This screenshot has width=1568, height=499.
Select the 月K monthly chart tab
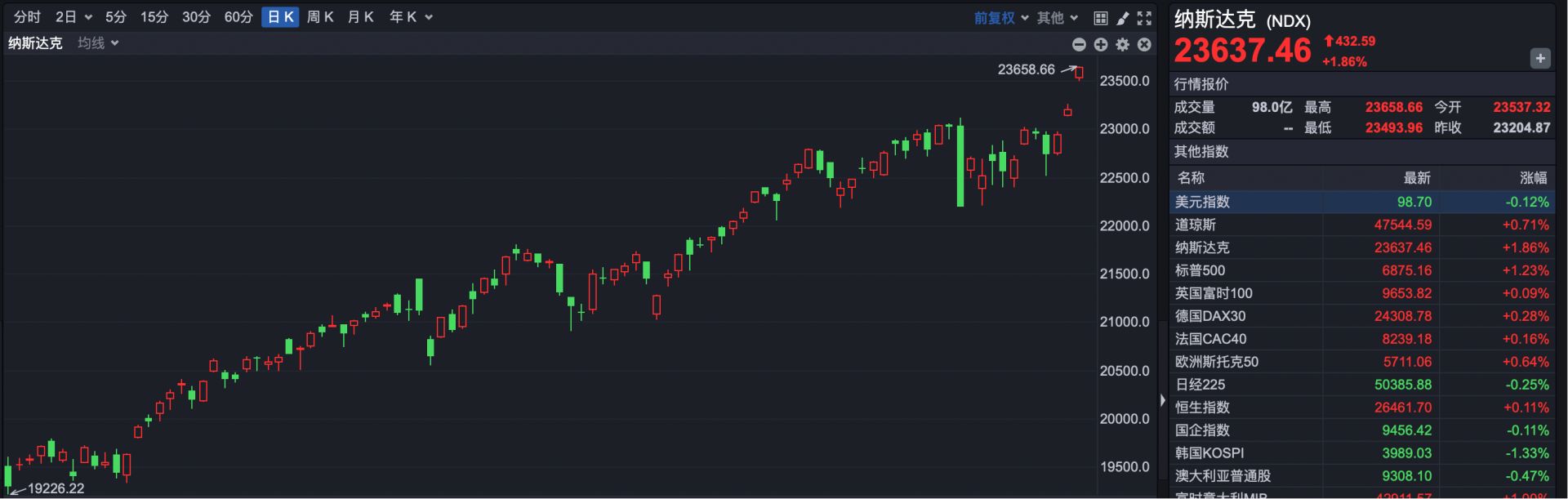[x=360, y=17]
